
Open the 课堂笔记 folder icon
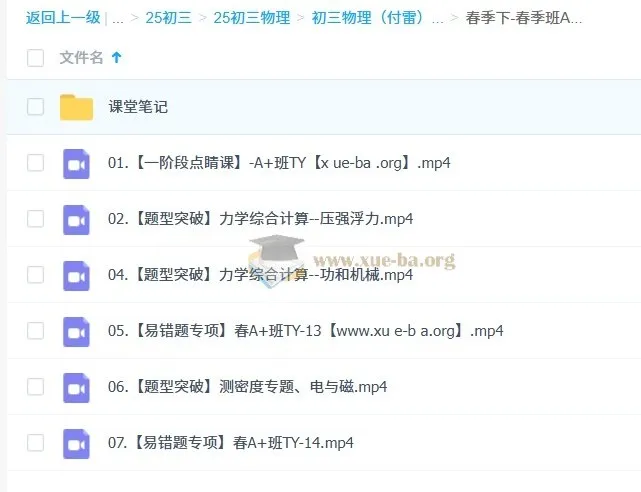pyautogui.click(x=76, y=107)
